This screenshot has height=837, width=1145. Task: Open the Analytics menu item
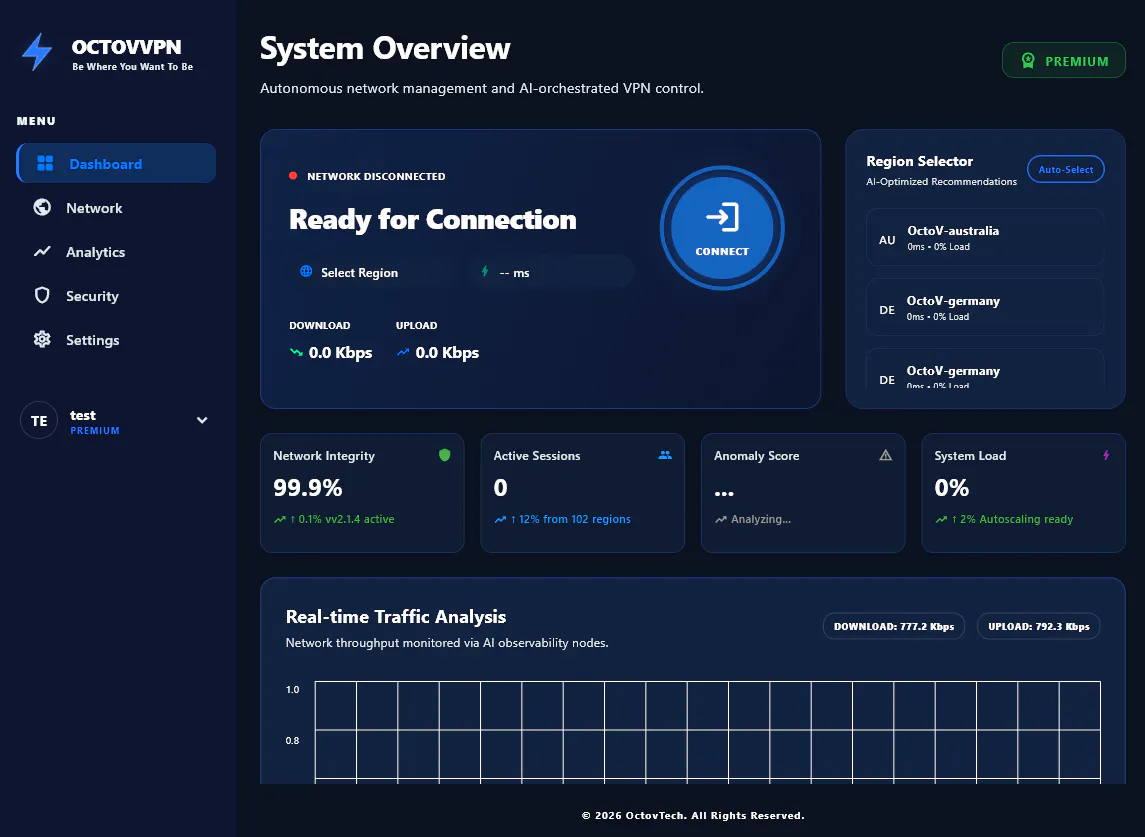click(x=116, y=251)
